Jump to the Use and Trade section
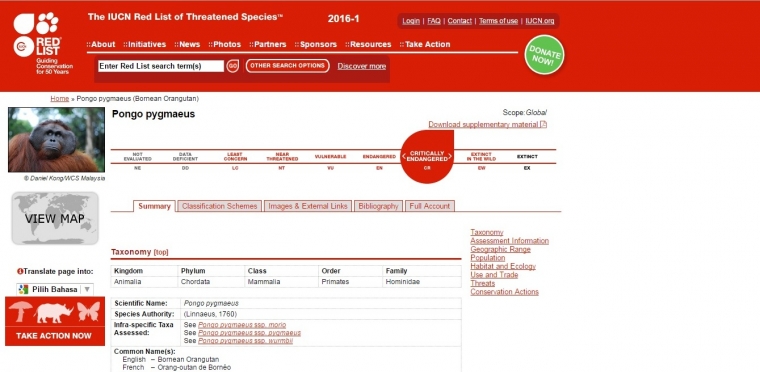Viewport: 760px width, 372px height. 494,275
